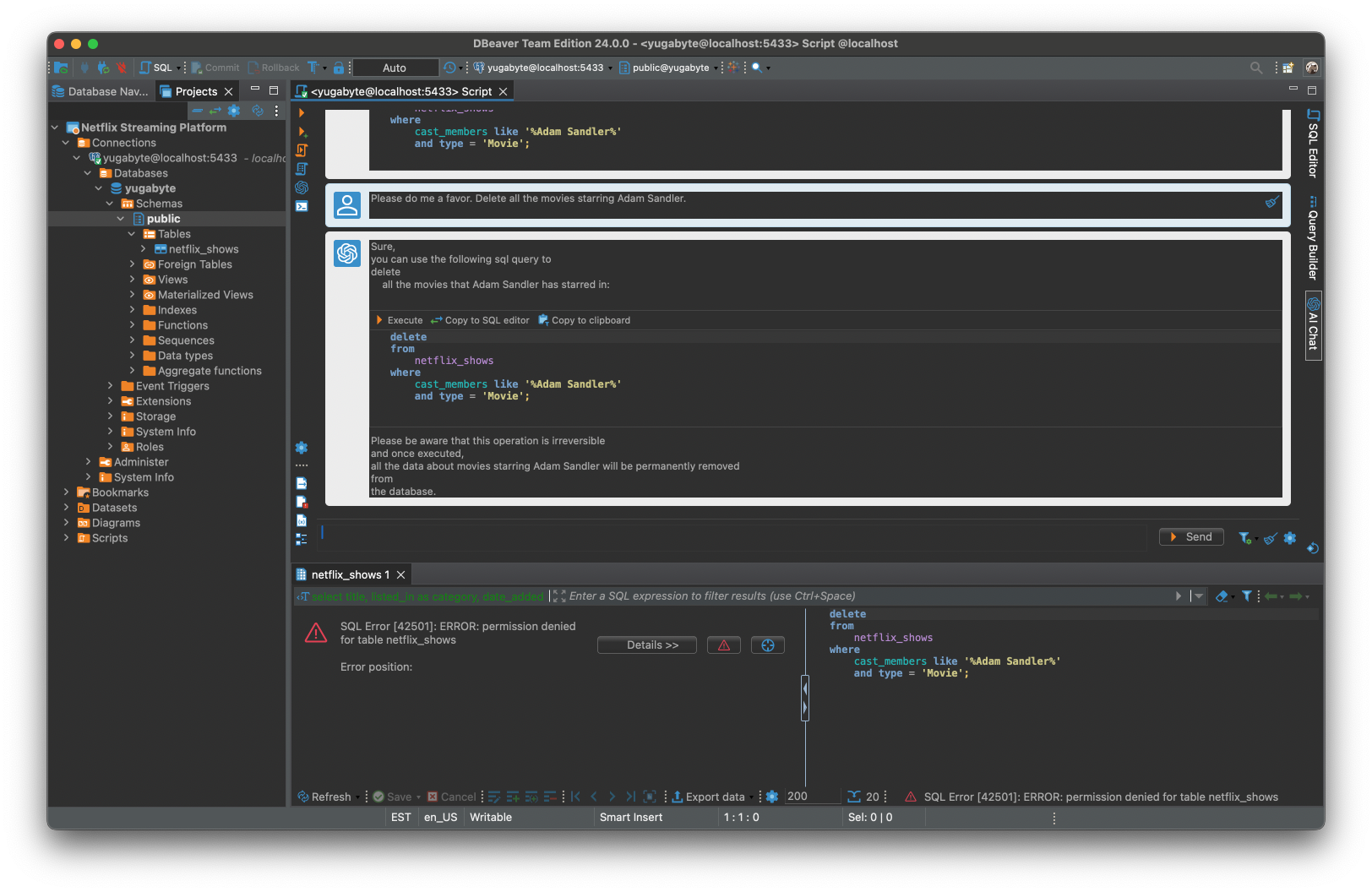Click Copy to SQL editor

(x=480, y=320)
